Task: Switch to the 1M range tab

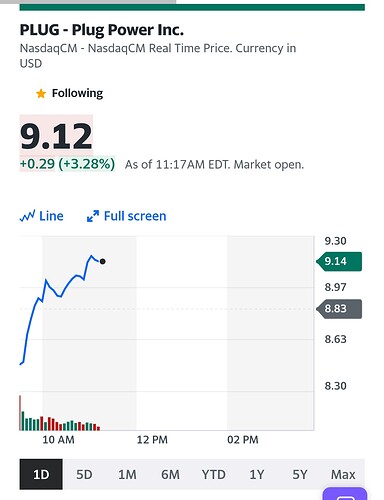Action: click(x=127, y=474)
